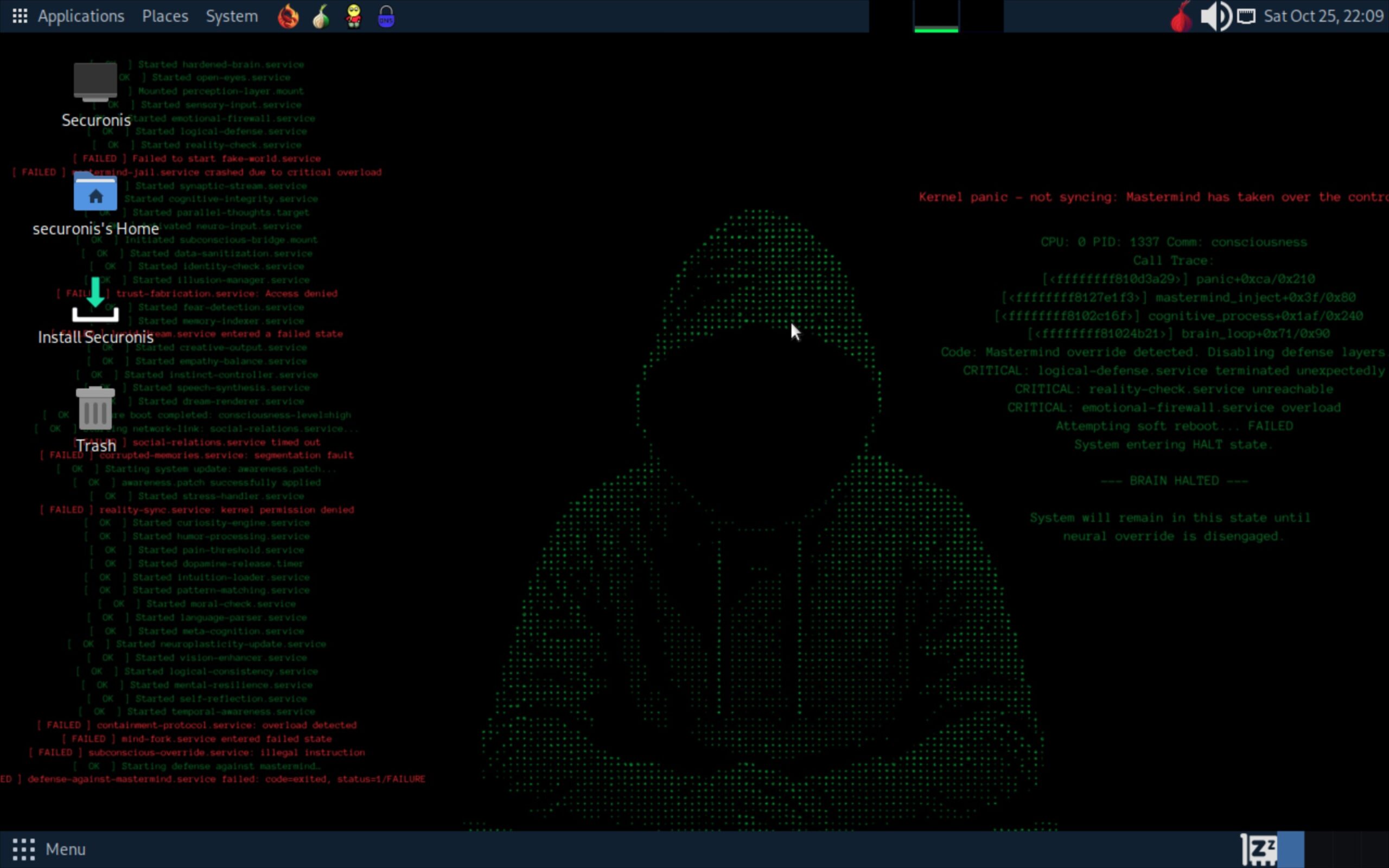The width and height of the screenshot is (1389, 868).
Task: Expand the Applications menu
Action: (x=80, y=16)
